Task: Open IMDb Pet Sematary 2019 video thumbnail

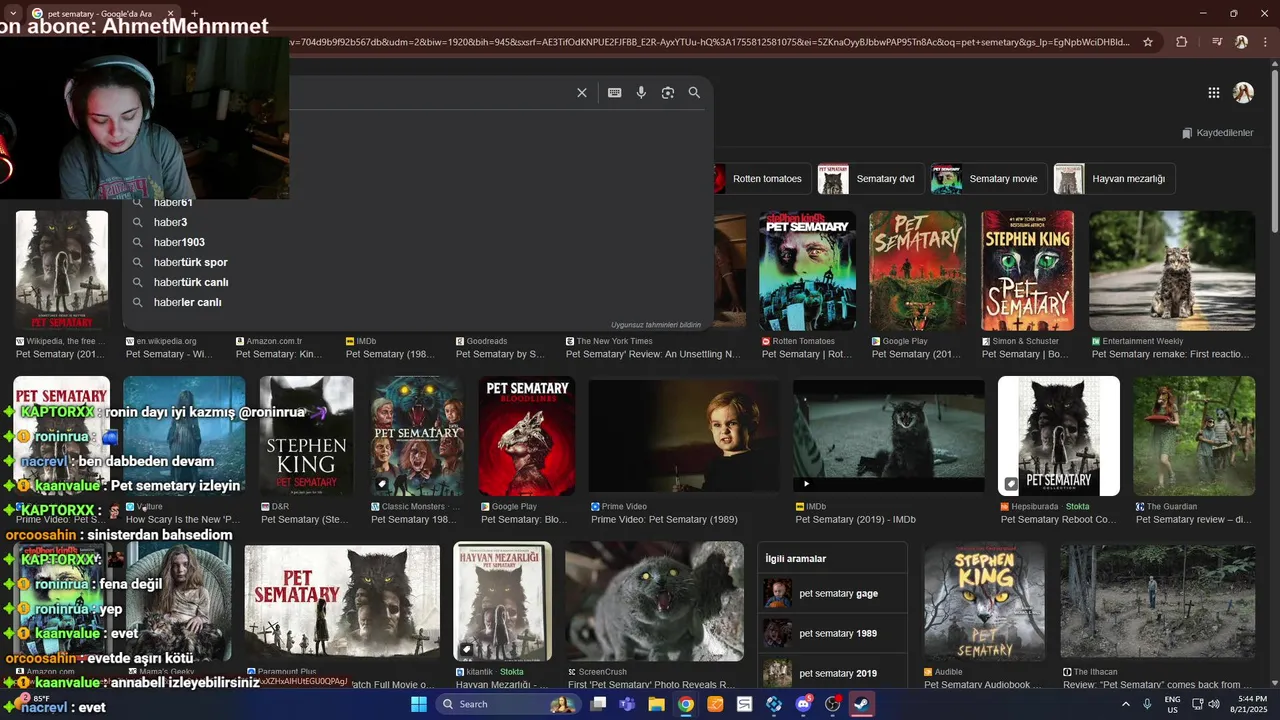Action: coord(889,436)
